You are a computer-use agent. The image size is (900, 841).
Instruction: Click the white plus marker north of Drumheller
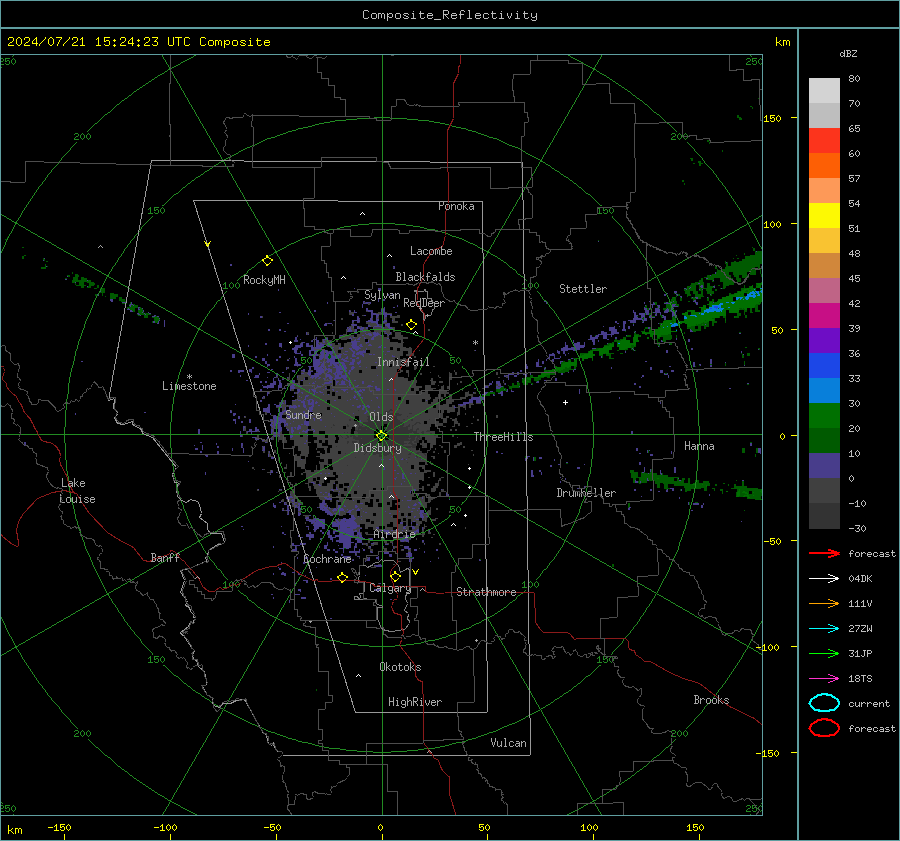(565, 402)
